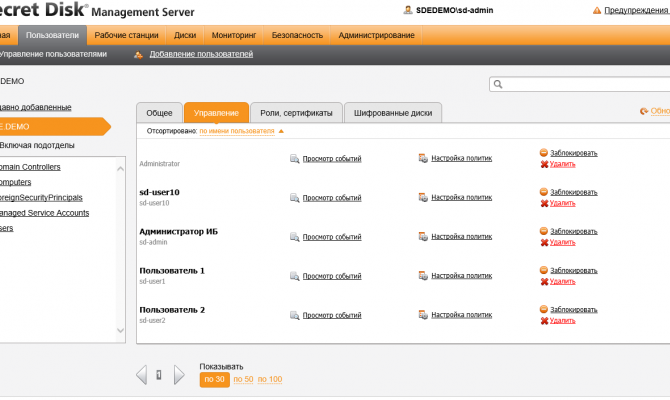
Task: Click the event viewer icon for Administrator
Action: [294, 159]
